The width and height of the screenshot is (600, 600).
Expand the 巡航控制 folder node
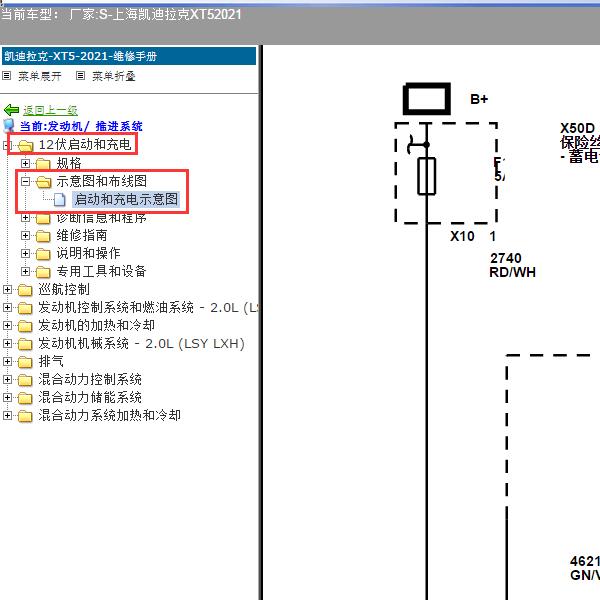pos(7,289)
